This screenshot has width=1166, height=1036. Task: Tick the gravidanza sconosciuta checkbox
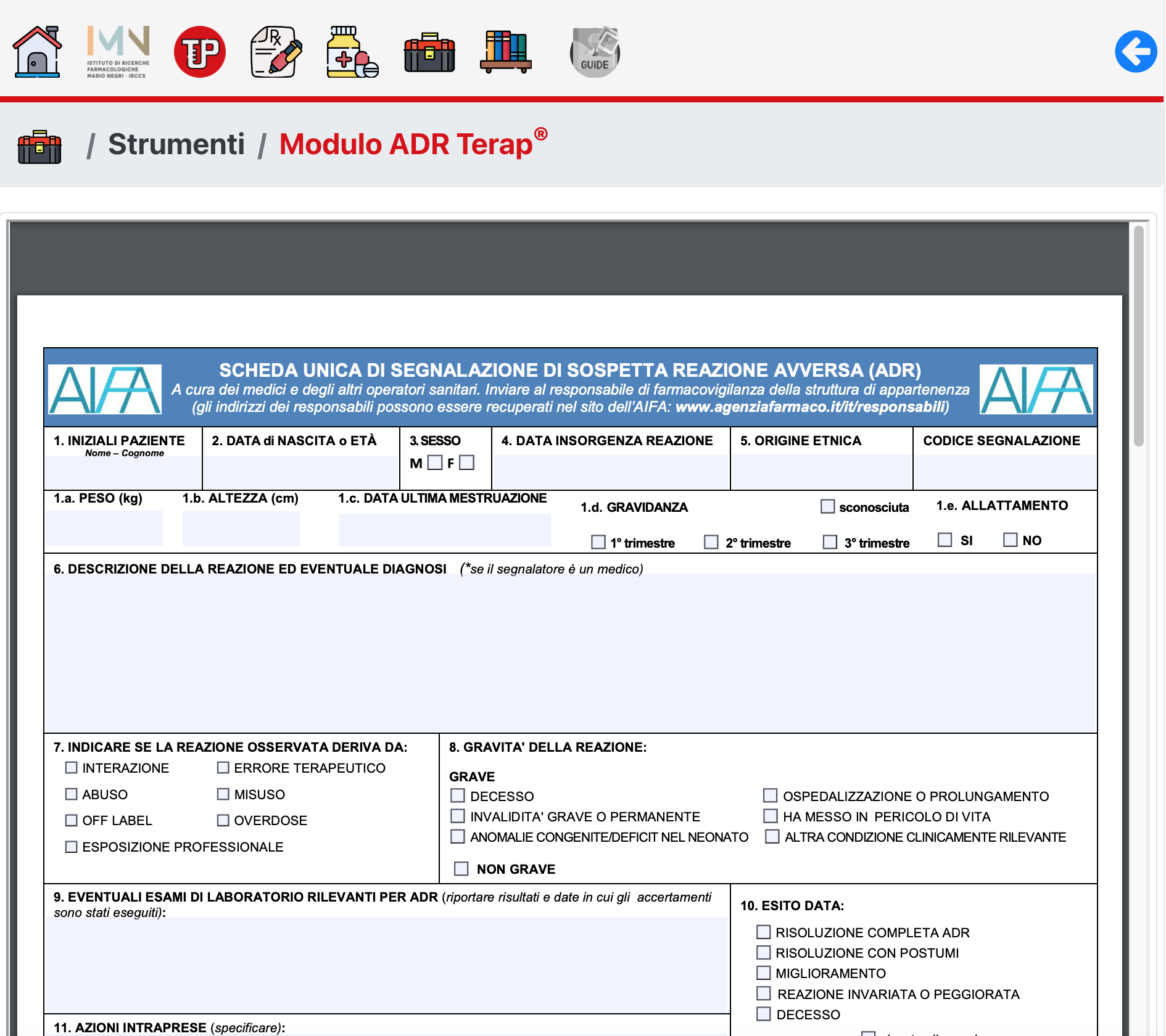[827, 506]
